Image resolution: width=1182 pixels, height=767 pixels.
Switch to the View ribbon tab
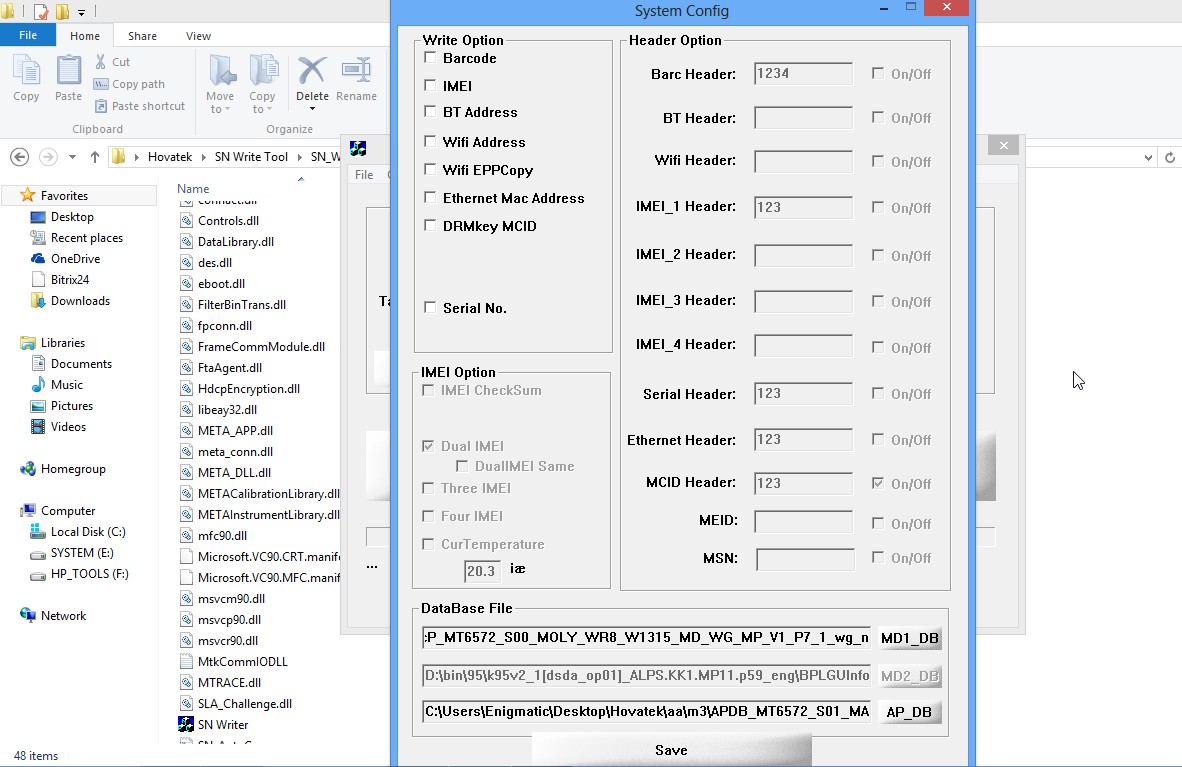tap(198, 35)
